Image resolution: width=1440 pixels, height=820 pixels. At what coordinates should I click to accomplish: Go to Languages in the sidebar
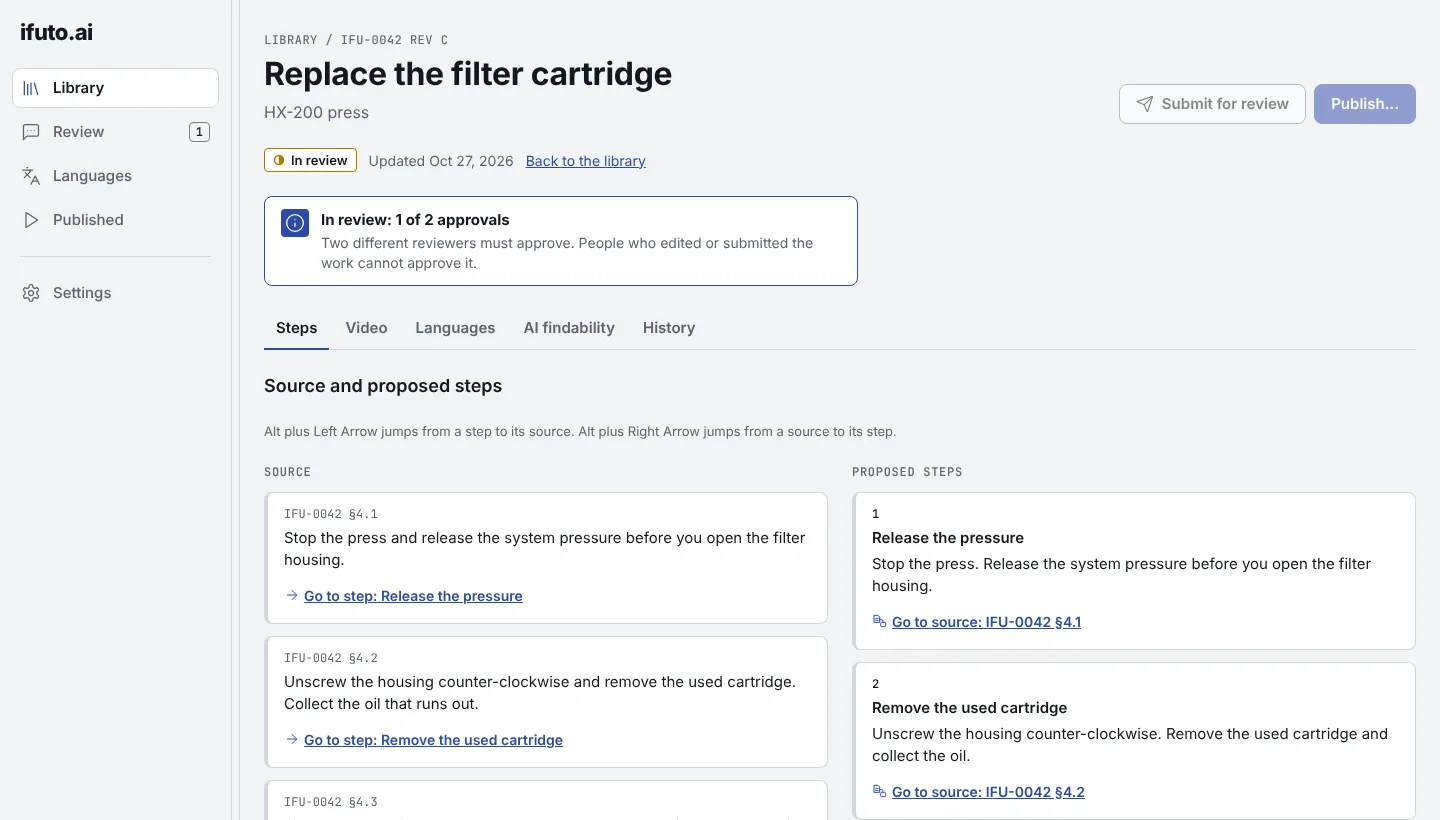(x=115, y=176)
